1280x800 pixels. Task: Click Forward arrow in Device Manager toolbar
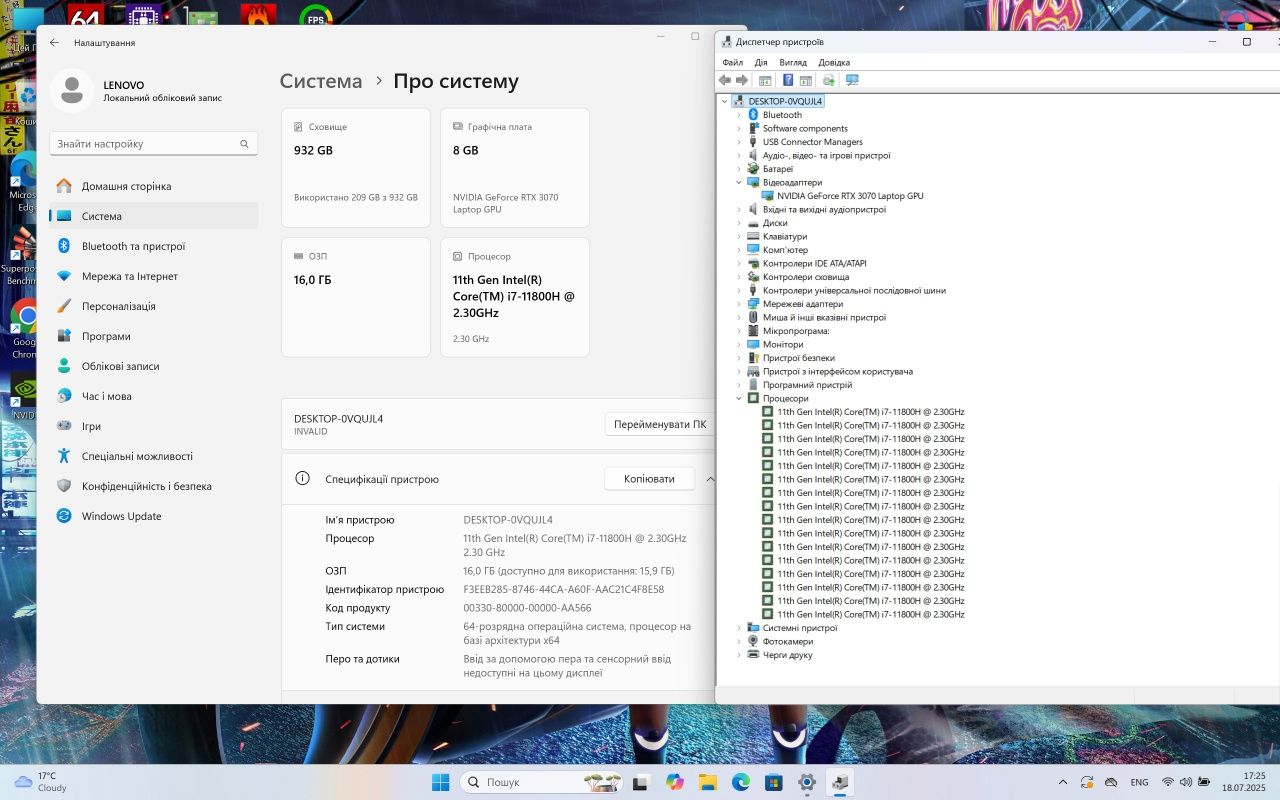742,80
